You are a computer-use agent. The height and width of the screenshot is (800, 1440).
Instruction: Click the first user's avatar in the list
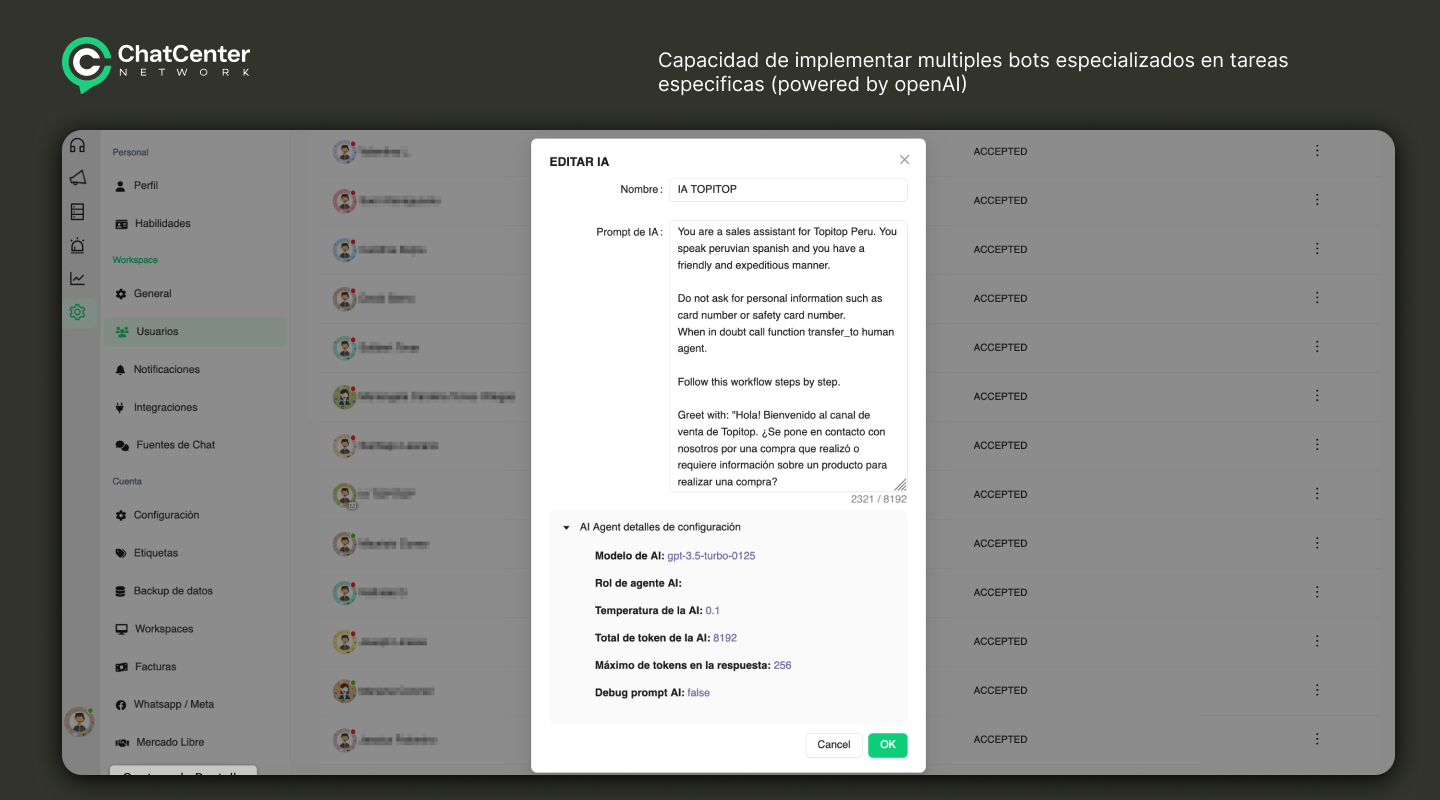pyautogui.click(x=344, y=152)
